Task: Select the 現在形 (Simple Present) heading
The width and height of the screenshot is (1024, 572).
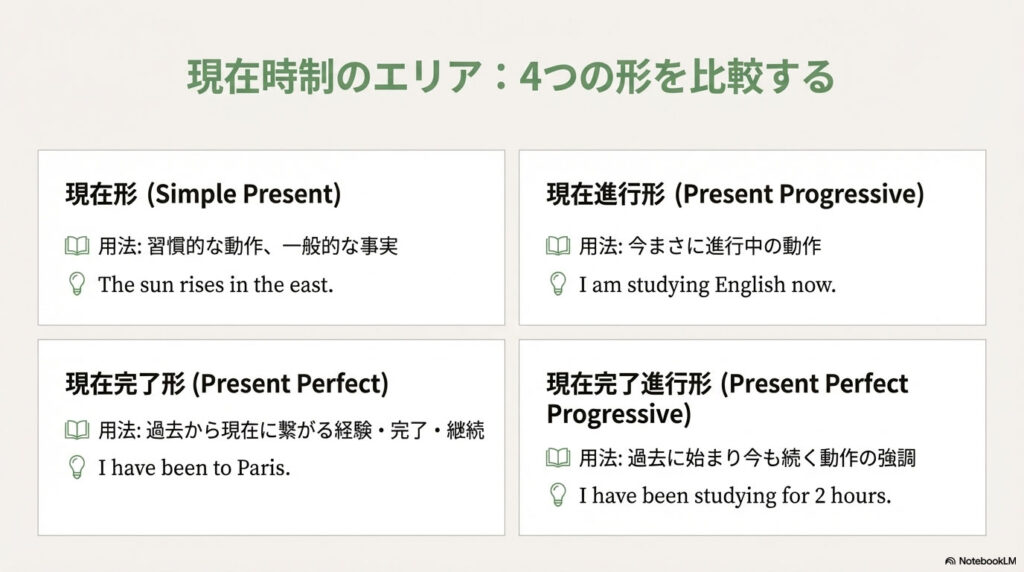Action: tap(203, 194)
